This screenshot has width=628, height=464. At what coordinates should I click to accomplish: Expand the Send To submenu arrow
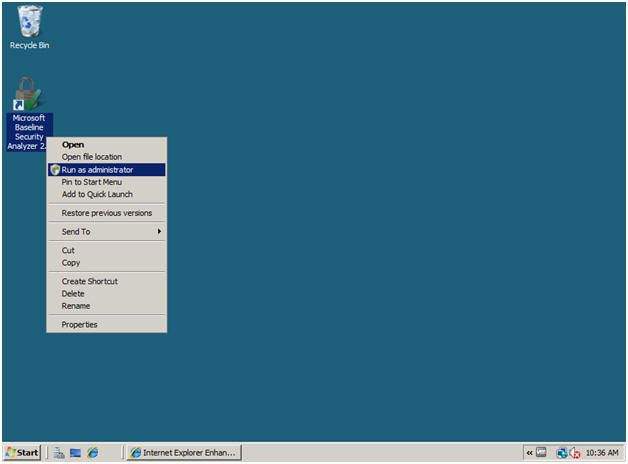coord(159,231)
